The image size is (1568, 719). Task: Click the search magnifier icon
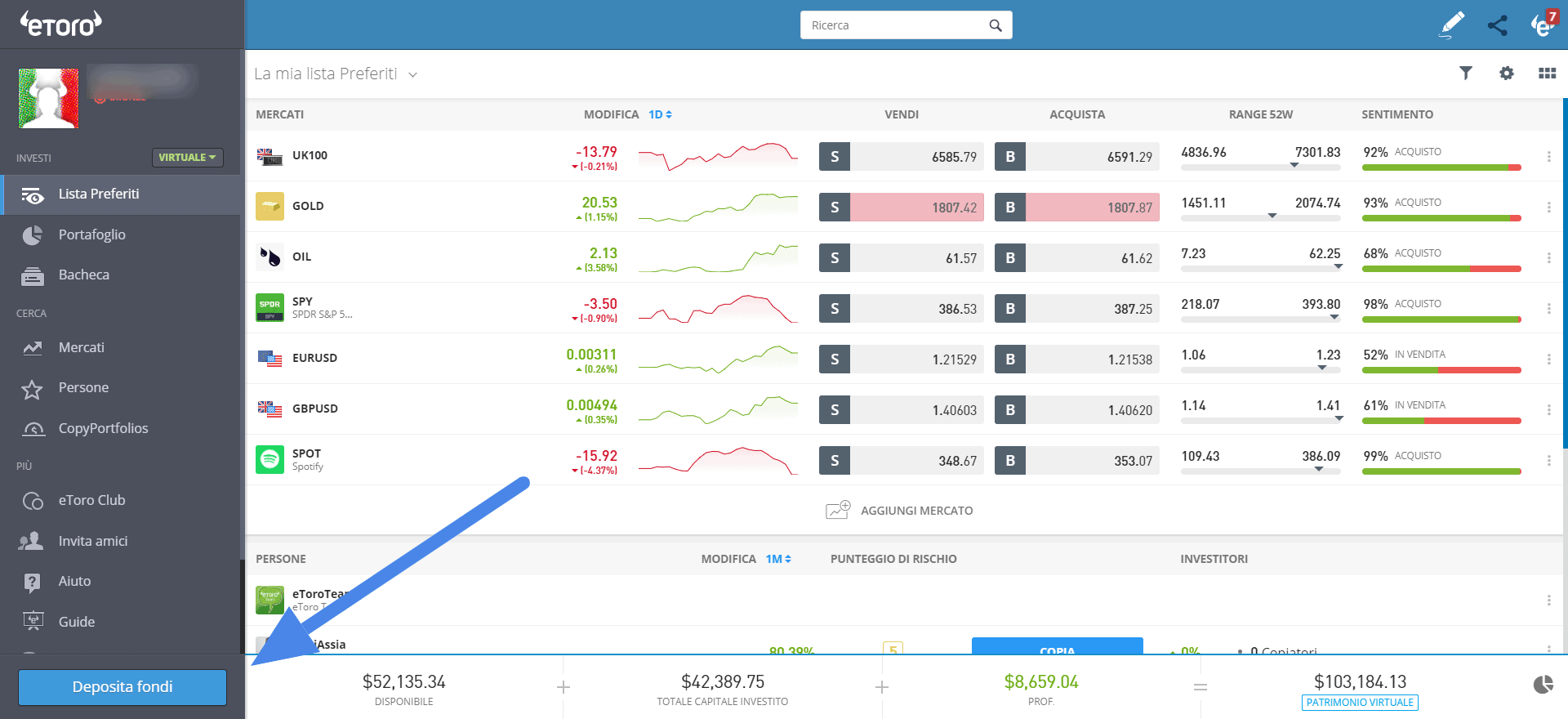(995, 25)
